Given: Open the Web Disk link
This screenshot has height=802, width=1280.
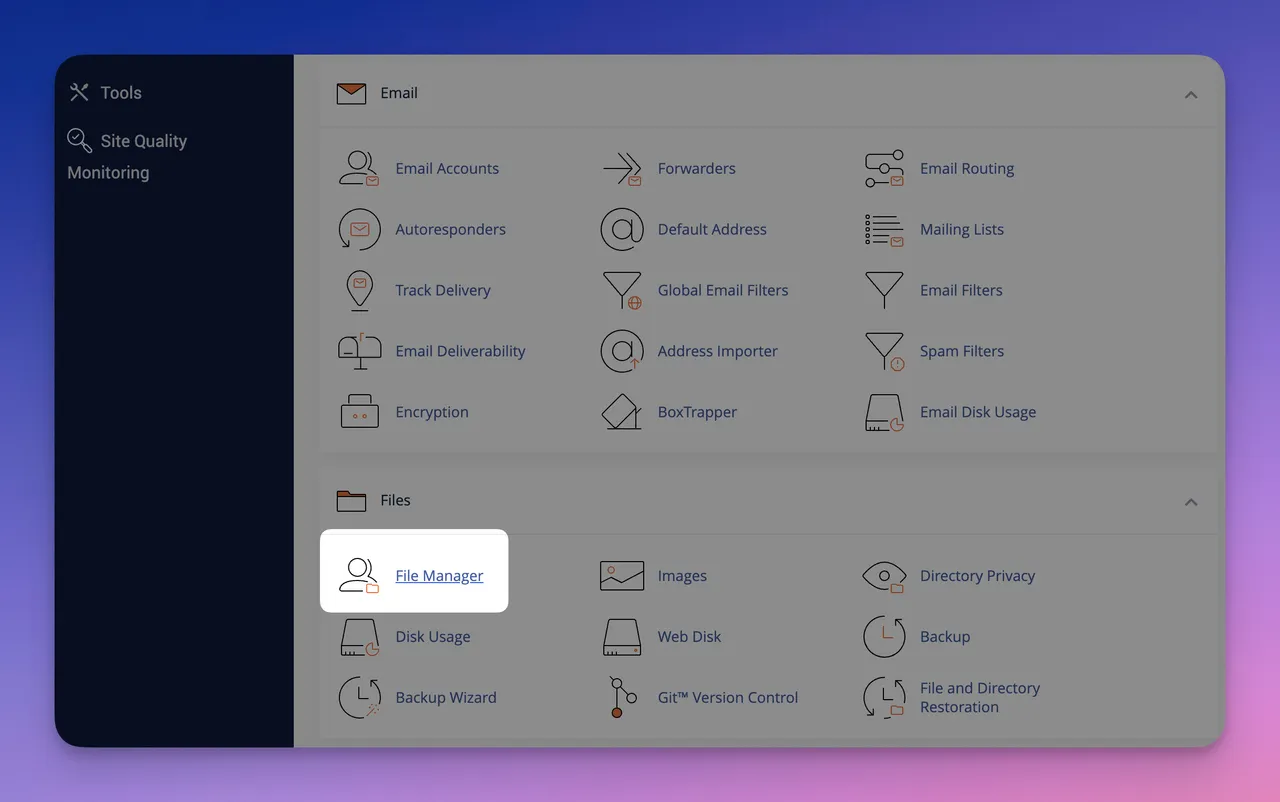Looking at the screenshot, I should (x=689, y=637).
